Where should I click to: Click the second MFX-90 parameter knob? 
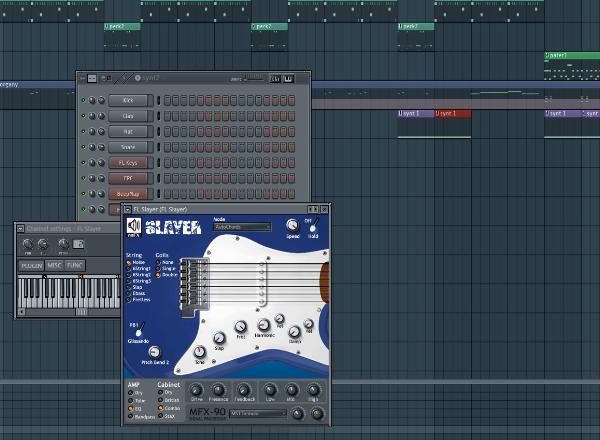pos(317,413)
